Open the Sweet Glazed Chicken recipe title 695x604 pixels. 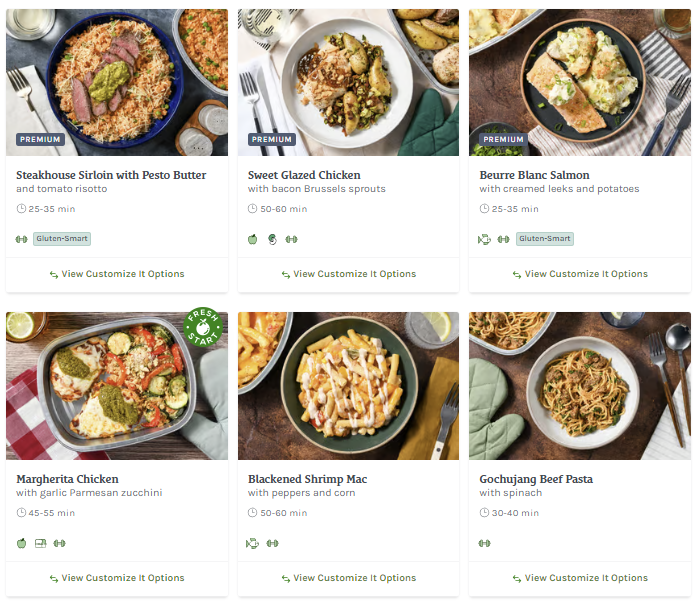tap(304, 175)
